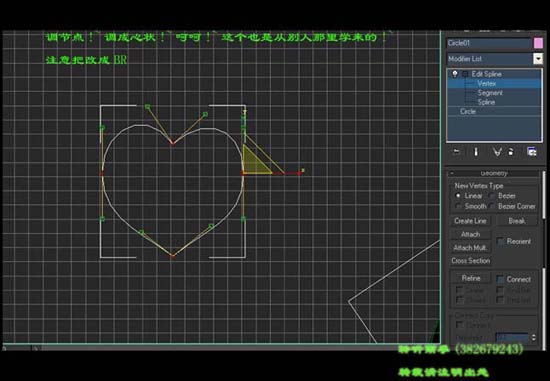Click the Attach button

click(470, 234)
